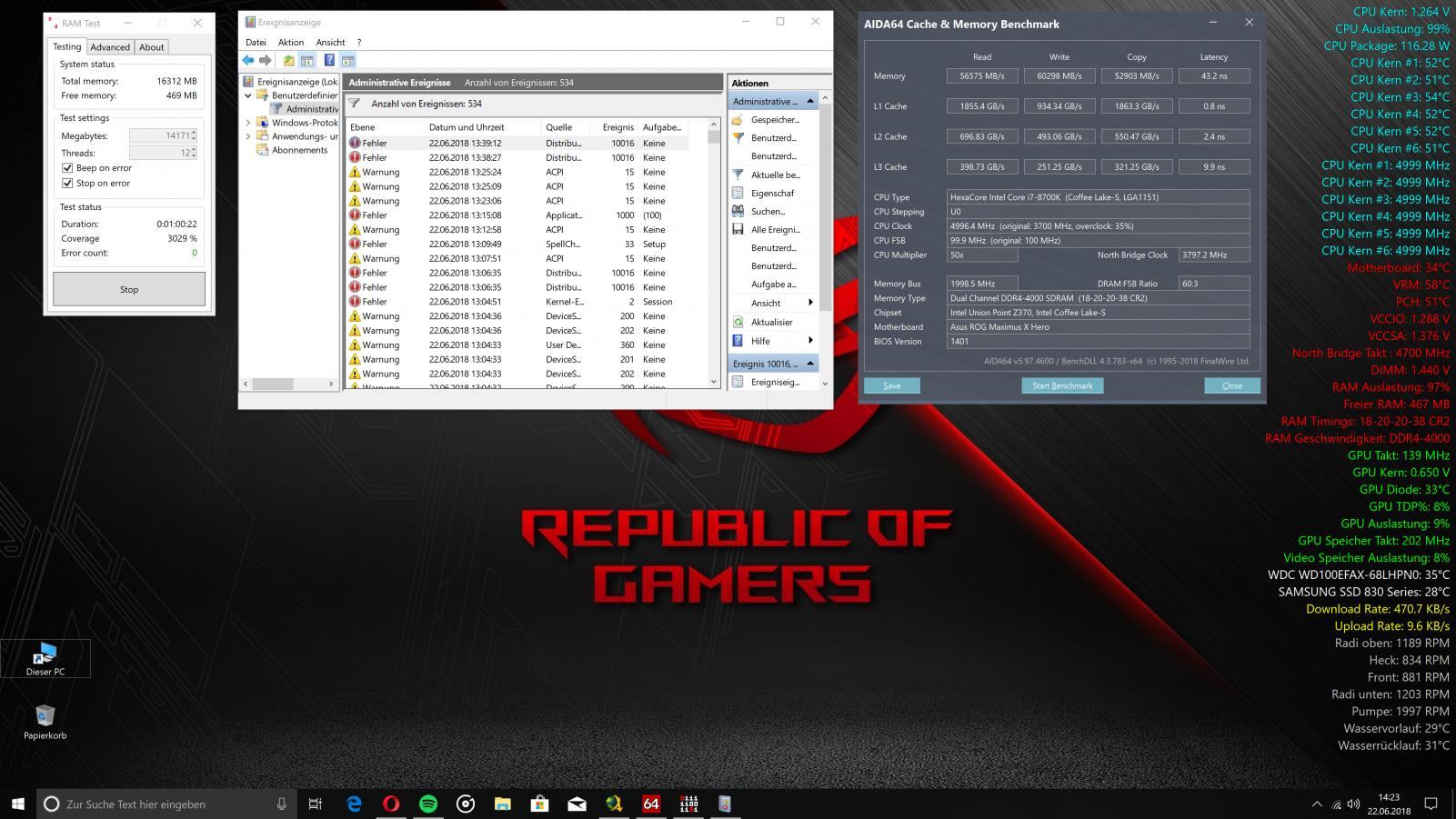Collapse the Administrative... section in Aktionen pane
1456x819 pixels.
tap(810, 101)
